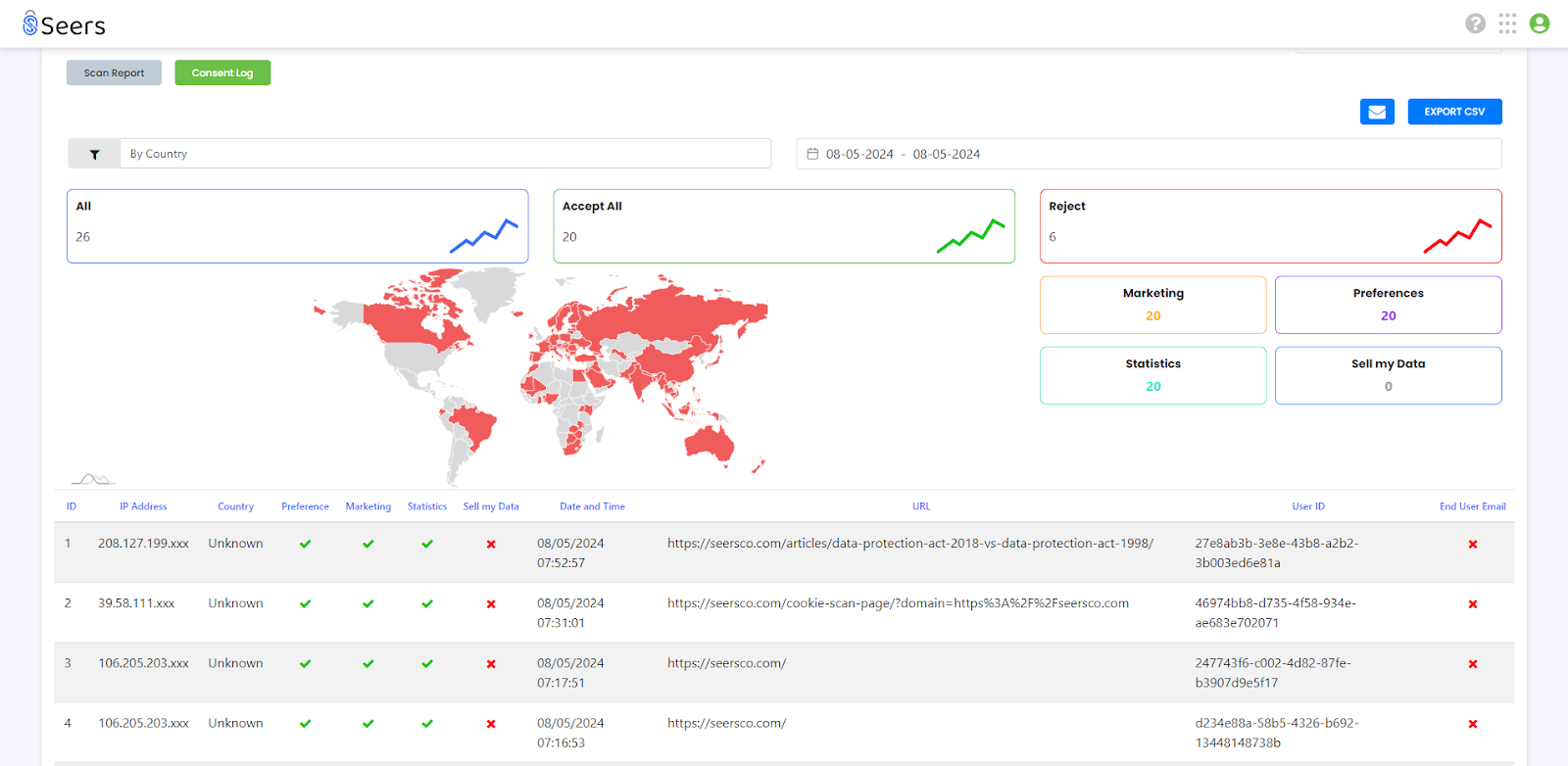Select the All summary card
Viewport: 1568px width, 766px height.
coord(298,226)
